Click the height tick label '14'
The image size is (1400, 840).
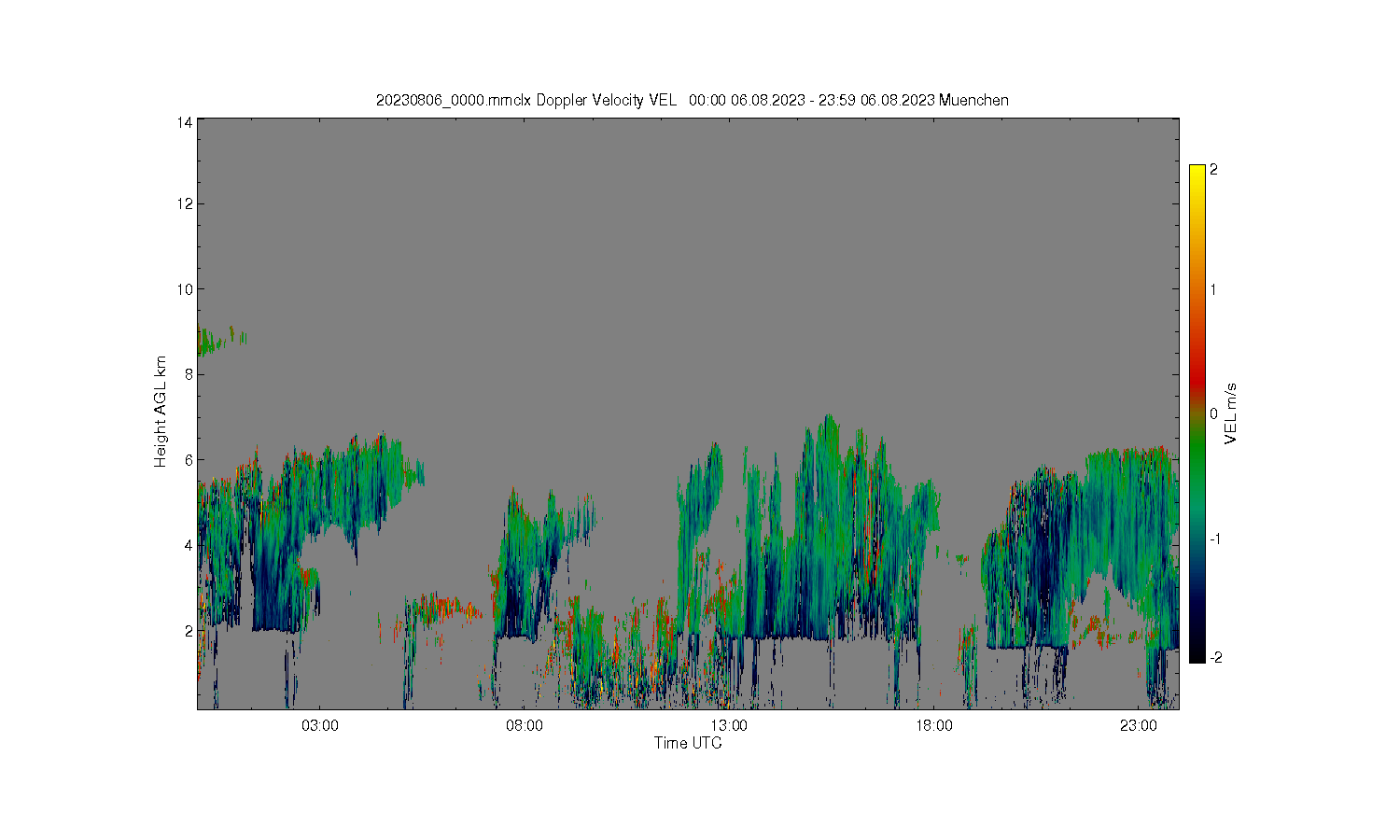[185, 122]
